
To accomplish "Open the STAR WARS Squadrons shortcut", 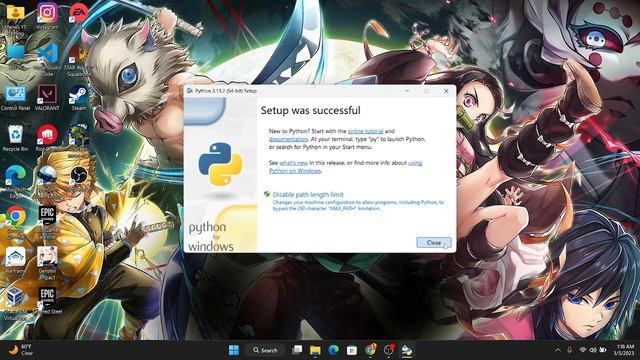I will pyautogui.click(x=78, y=59).
